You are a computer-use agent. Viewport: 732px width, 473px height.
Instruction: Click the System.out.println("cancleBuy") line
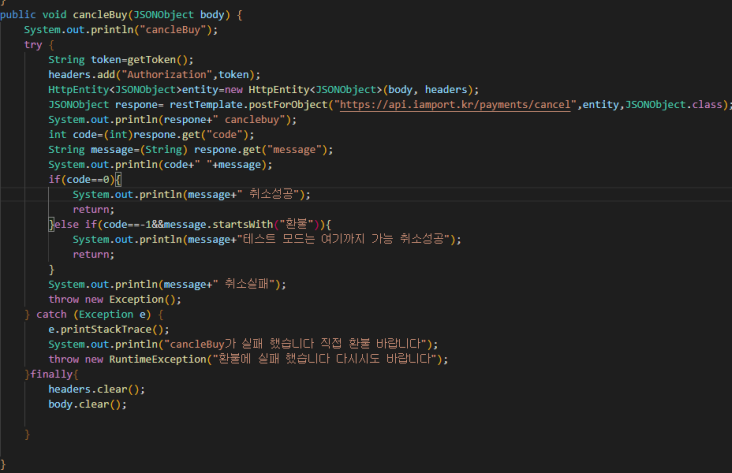pyautogui.click(x=121, y=30)
